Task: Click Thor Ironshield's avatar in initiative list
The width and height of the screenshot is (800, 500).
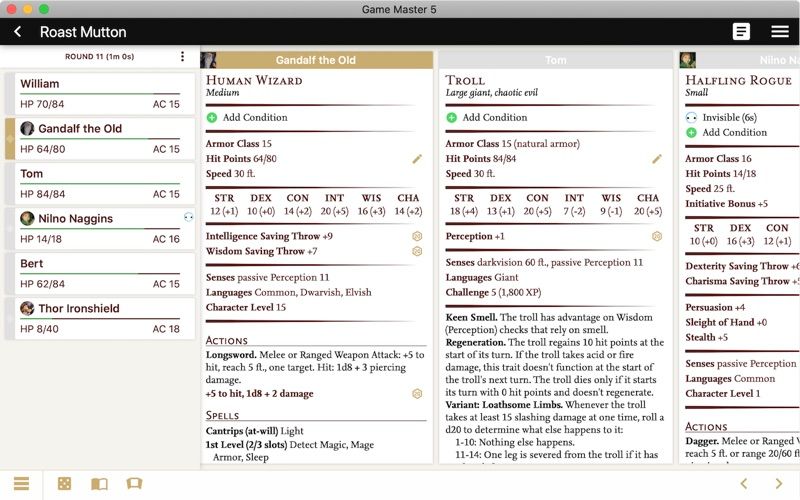Action: (27, 308)
